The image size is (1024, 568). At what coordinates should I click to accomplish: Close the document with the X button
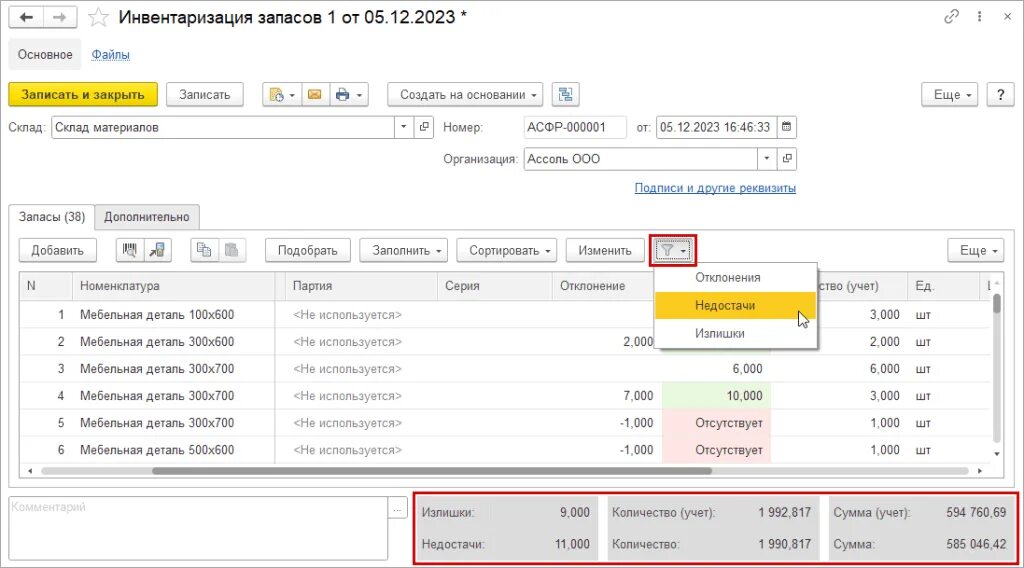pos(1008,17)
